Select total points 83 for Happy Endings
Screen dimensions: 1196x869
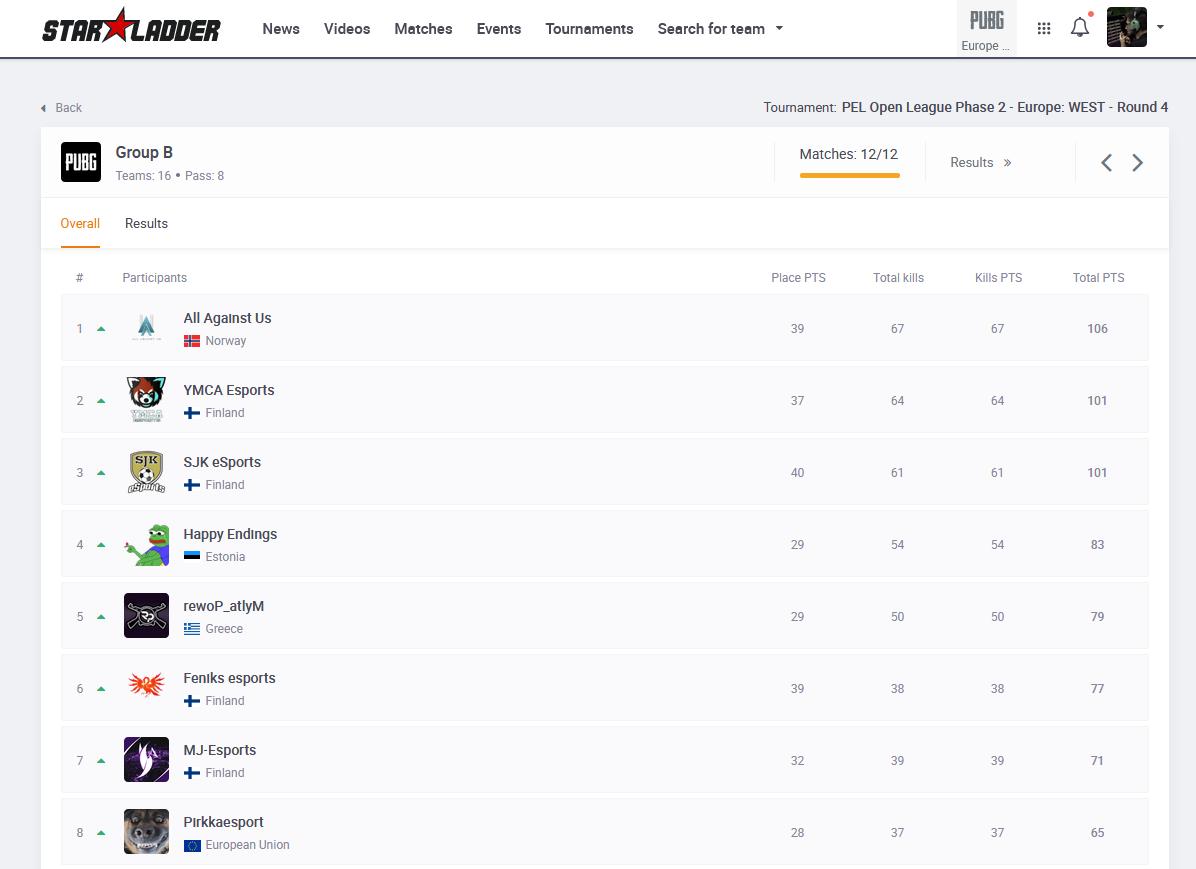click(x=1097, y=545)
